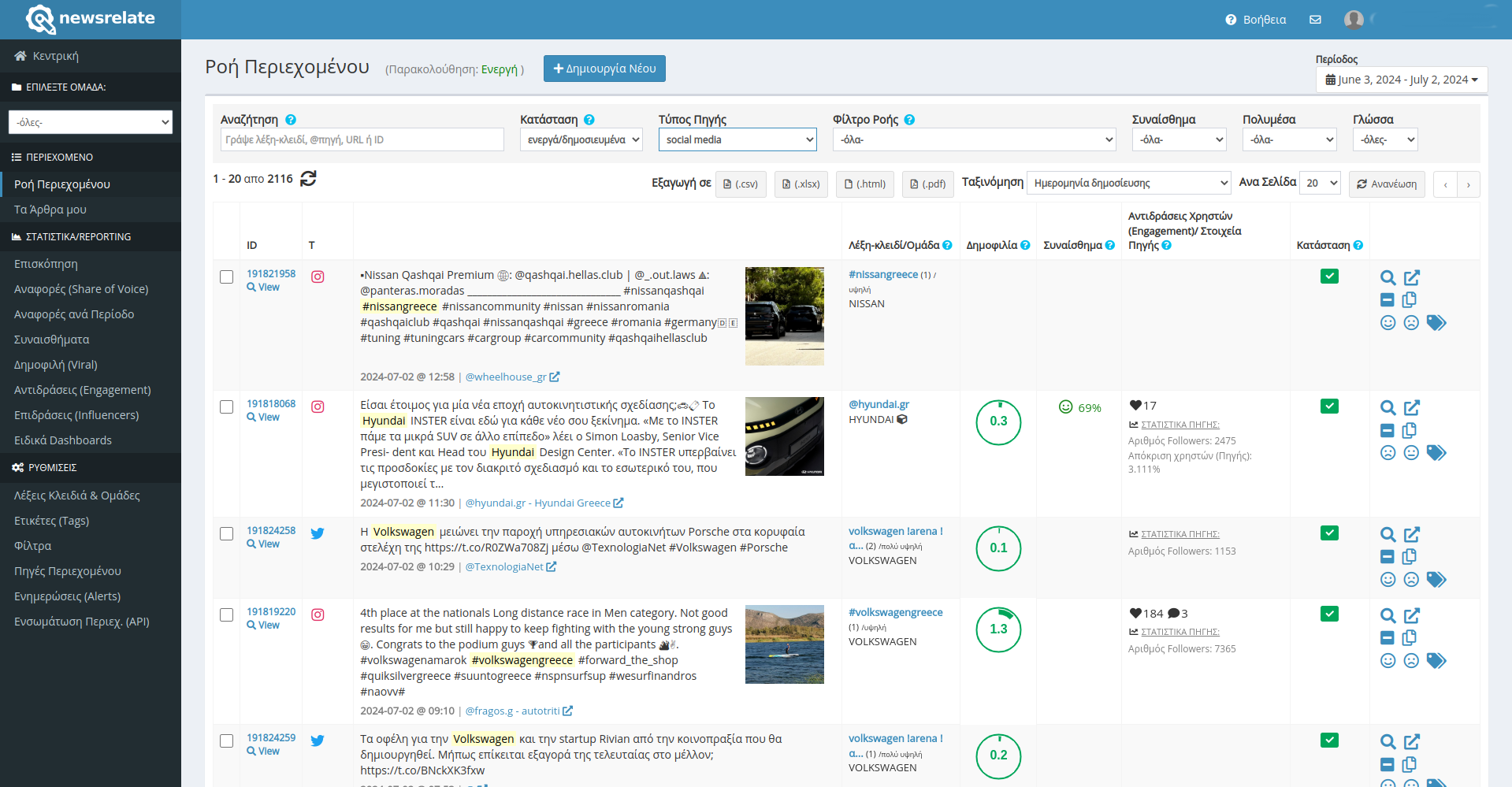Copy post 191821958 with duplicate icon
The image size is (1512, 787).
click(1410, 299)
